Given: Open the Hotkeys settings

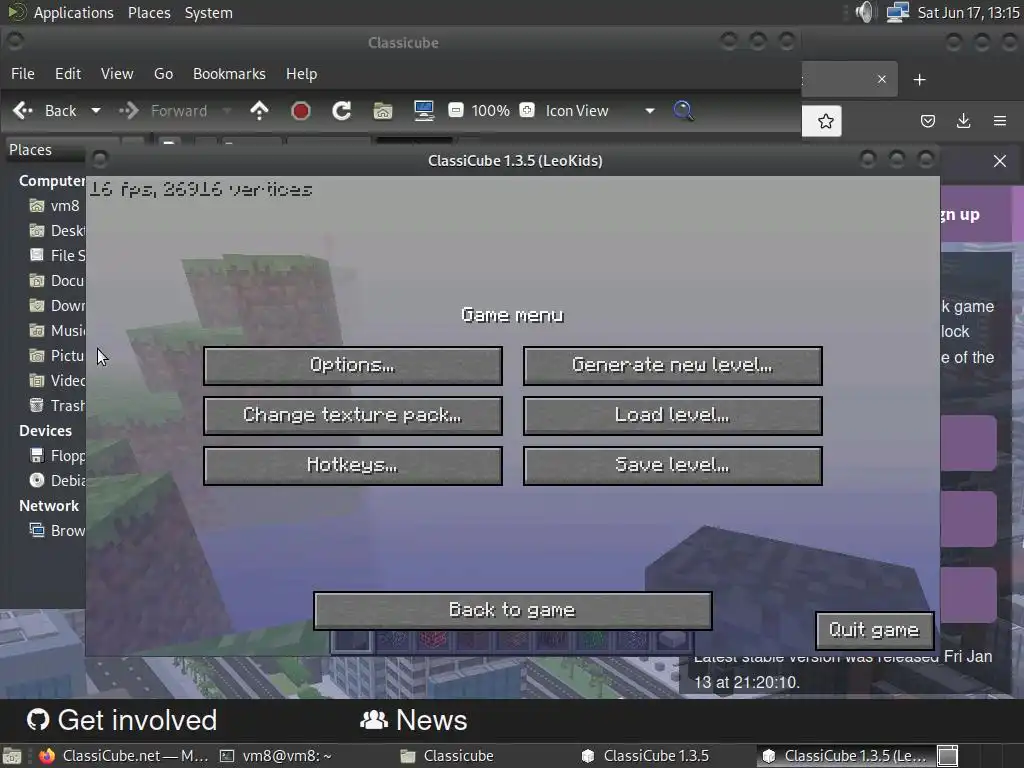Looking at the screenshot, I should (x=353, y=466).
